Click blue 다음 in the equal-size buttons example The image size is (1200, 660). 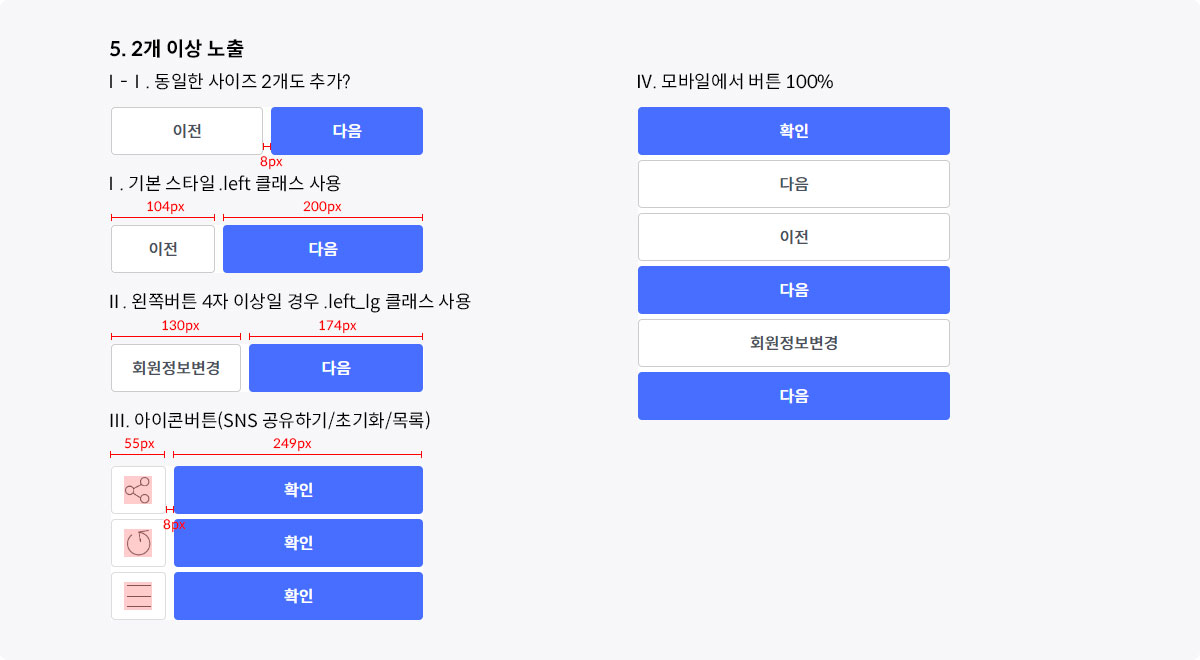347,131
